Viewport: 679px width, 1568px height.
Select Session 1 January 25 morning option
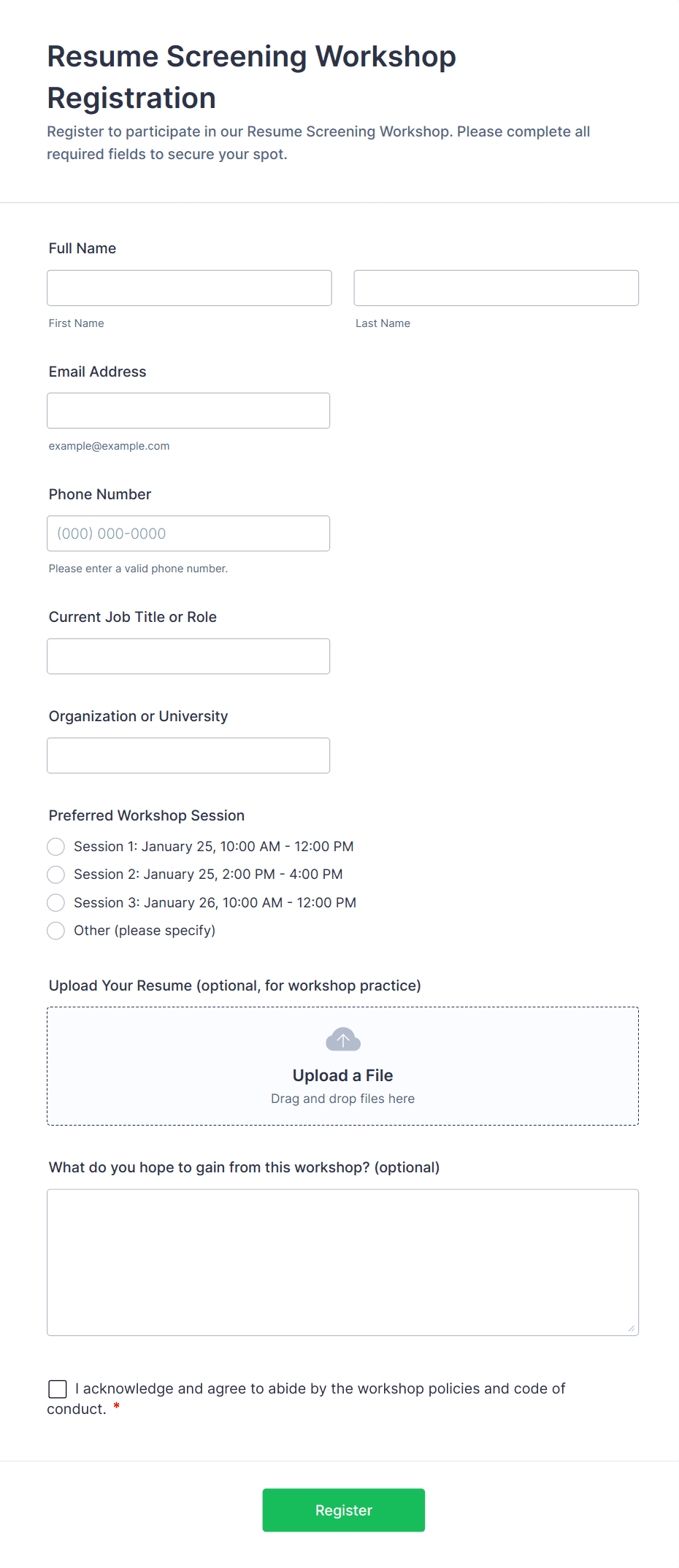56,847
